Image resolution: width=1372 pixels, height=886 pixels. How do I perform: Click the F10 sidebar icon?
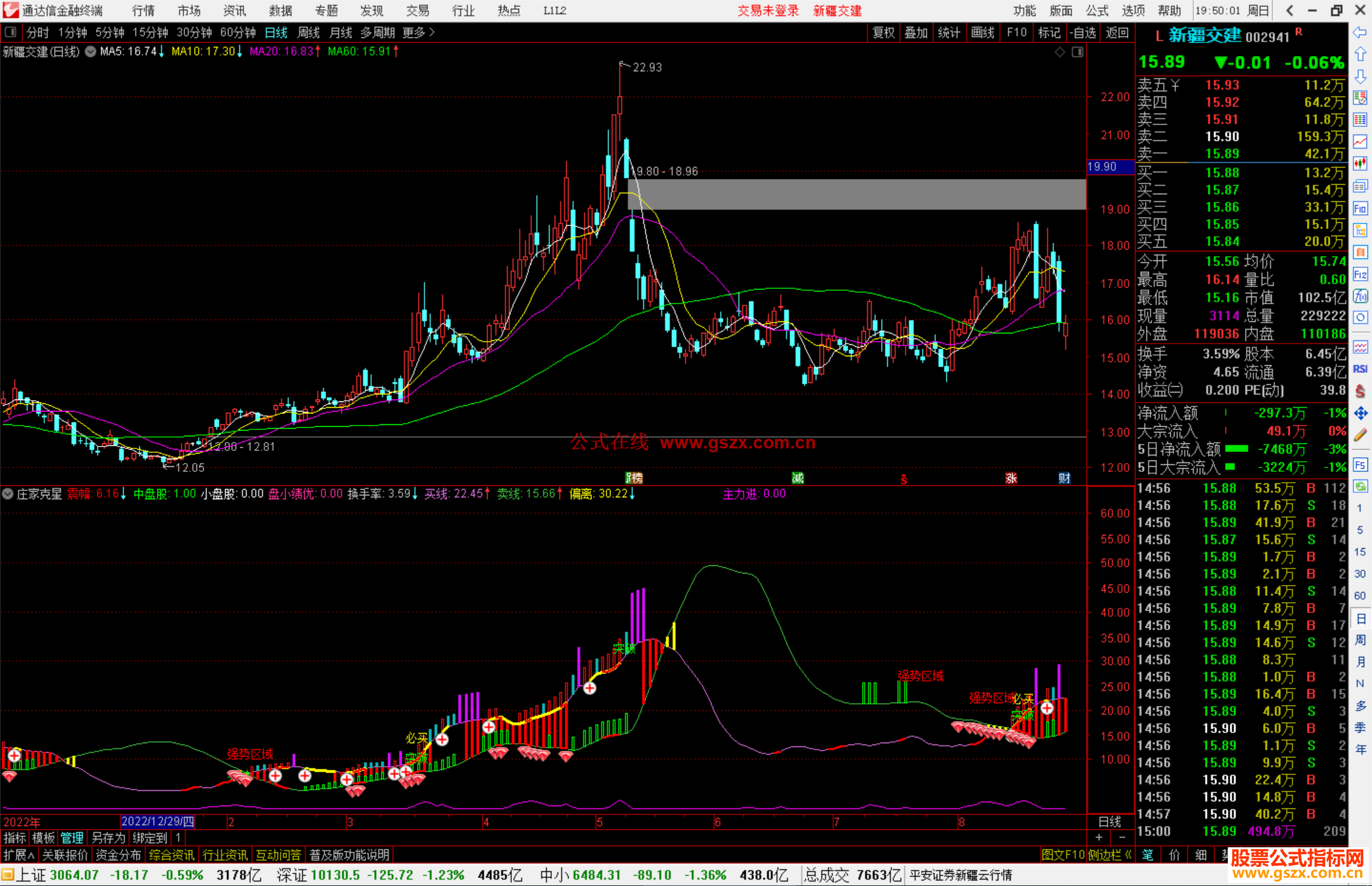[1360, 209]
